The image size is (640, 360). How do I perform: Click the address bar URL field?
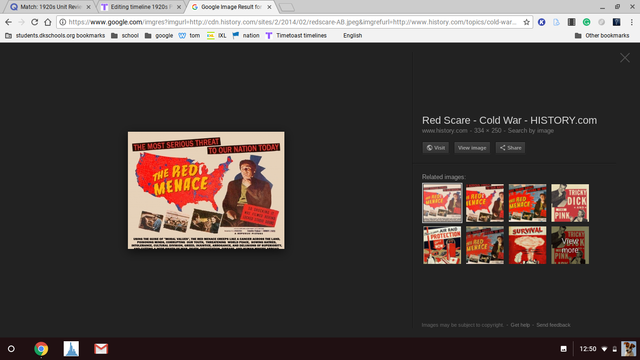(292, 22)
